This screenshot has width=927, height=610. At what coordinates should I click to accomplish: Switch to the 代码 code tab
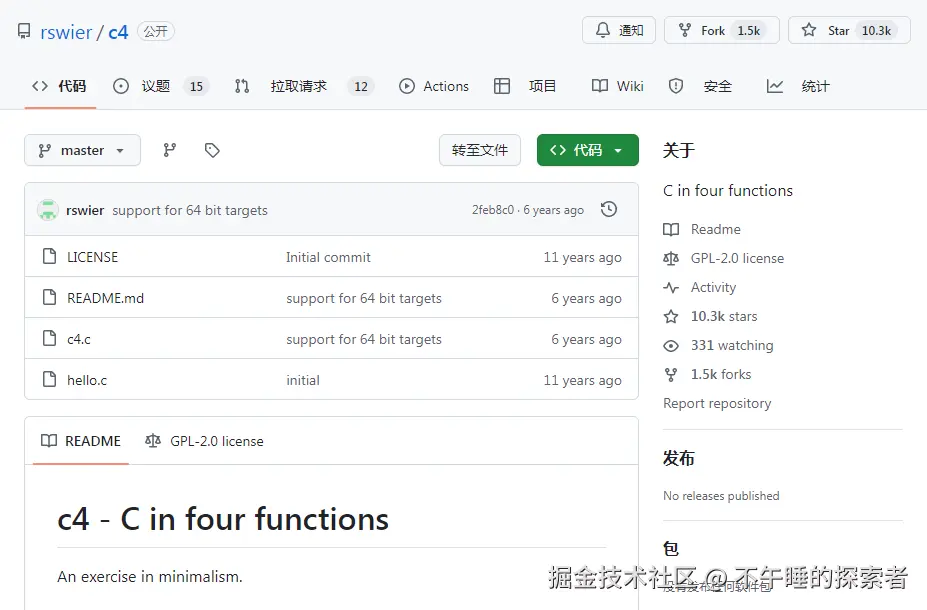tap(60, 86)
